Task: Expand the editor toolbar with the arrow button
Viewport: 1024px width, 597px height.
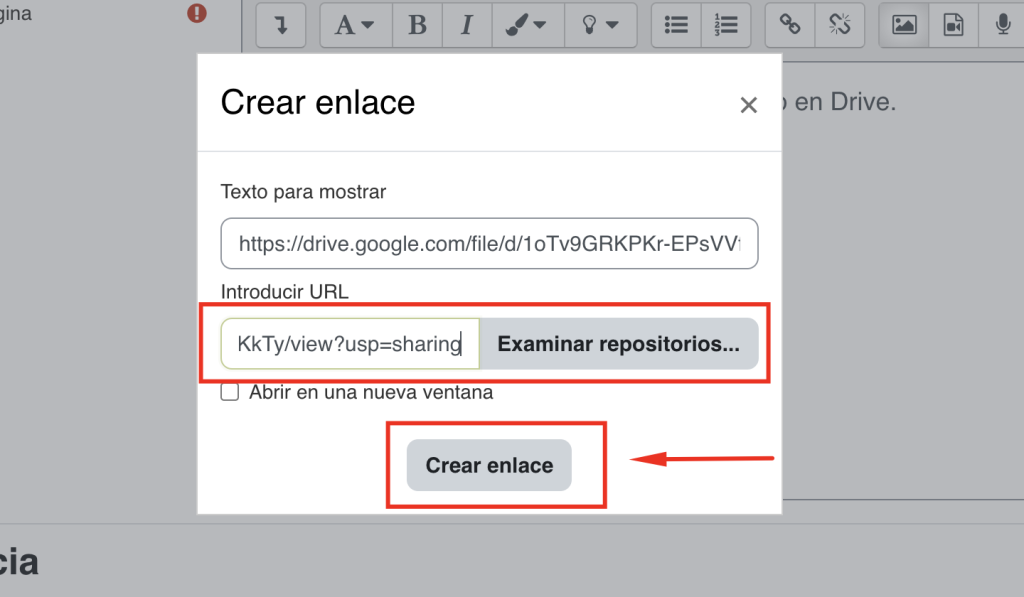Action: coord(281,25)
